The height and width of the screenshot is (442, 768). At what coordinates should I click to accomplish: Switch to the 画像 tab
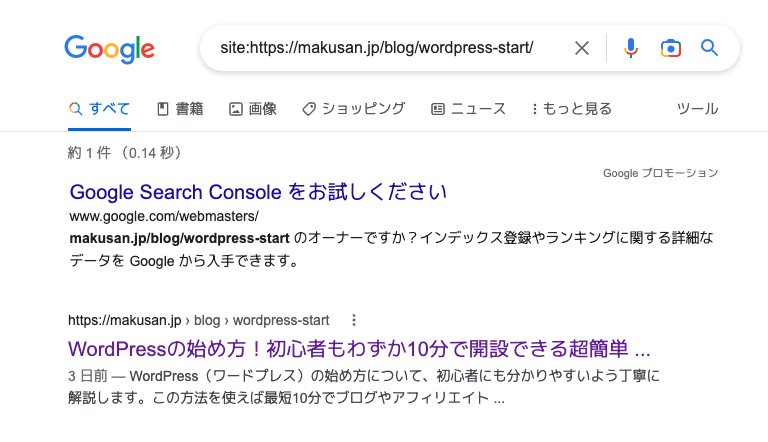(x=253, y=109)
